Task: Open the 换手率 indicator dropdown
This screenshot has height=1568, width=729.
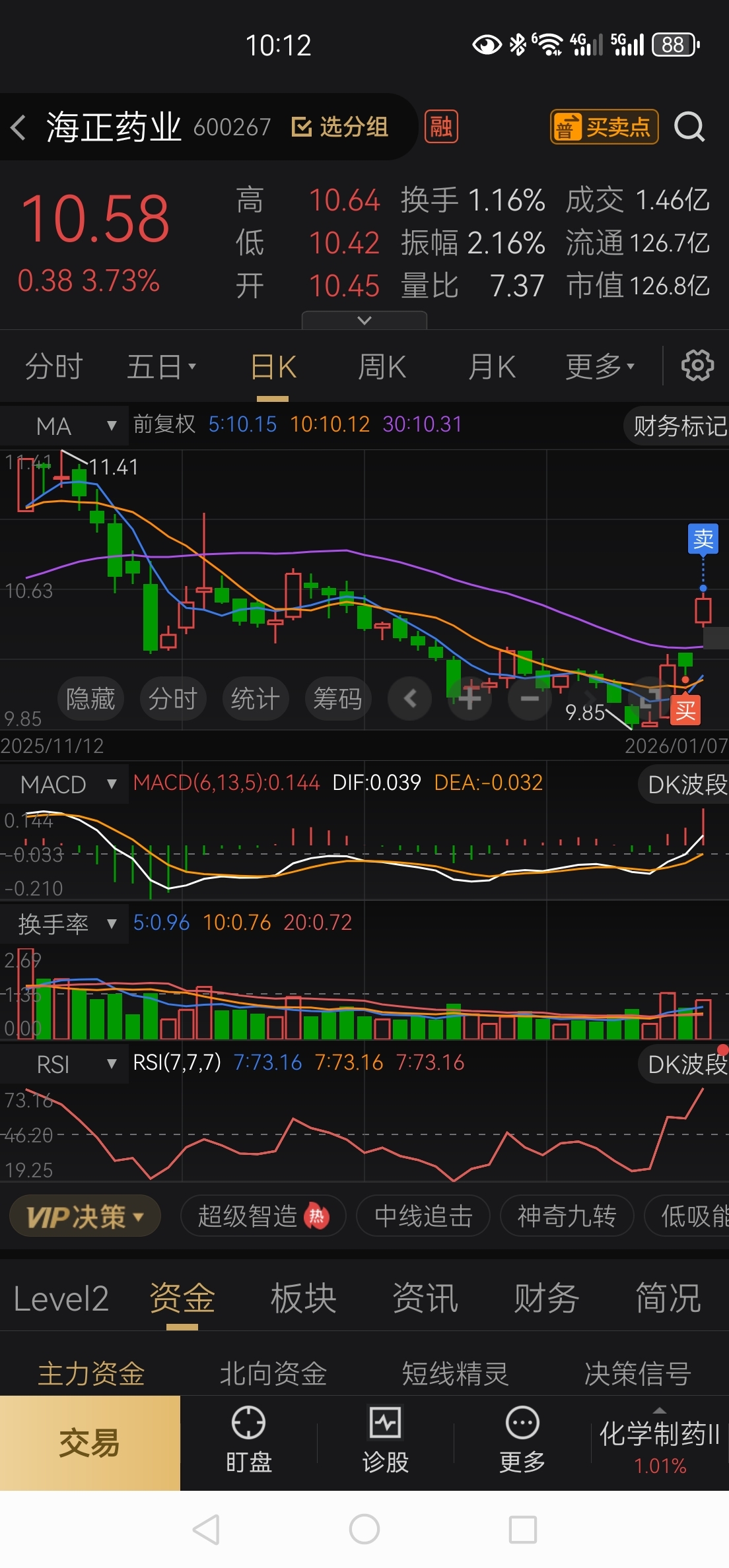Action: (x=64, y=925)
